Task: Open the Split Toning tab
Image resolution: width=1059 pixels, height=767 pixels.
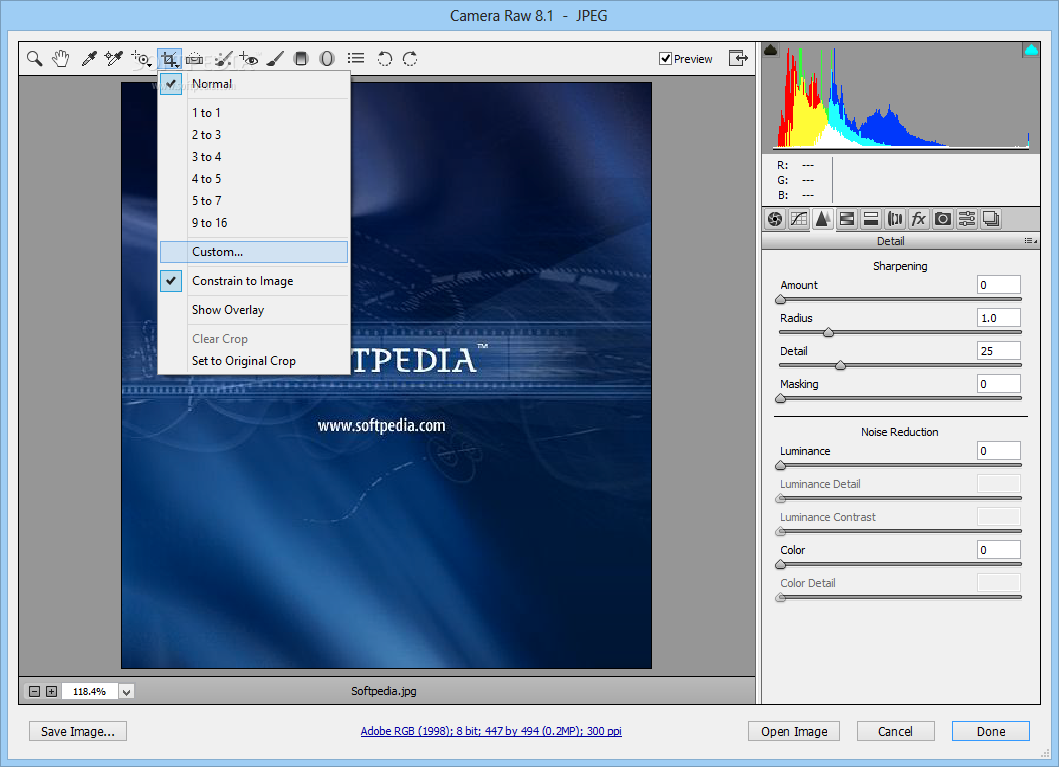Action: [x=871, y=219]
